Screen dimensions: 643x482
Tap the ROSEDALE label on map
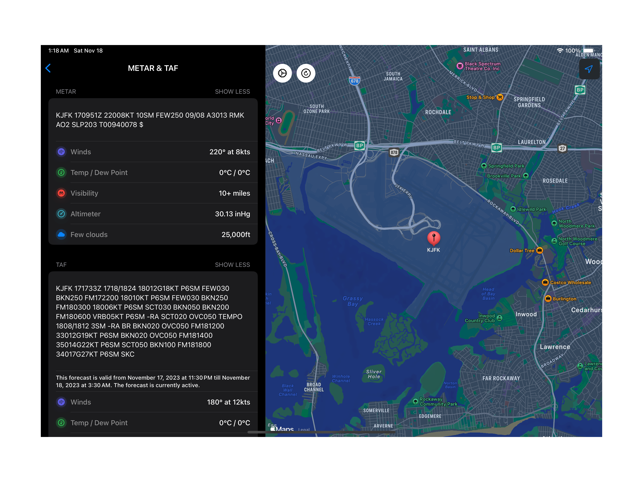tap(555, 180)
